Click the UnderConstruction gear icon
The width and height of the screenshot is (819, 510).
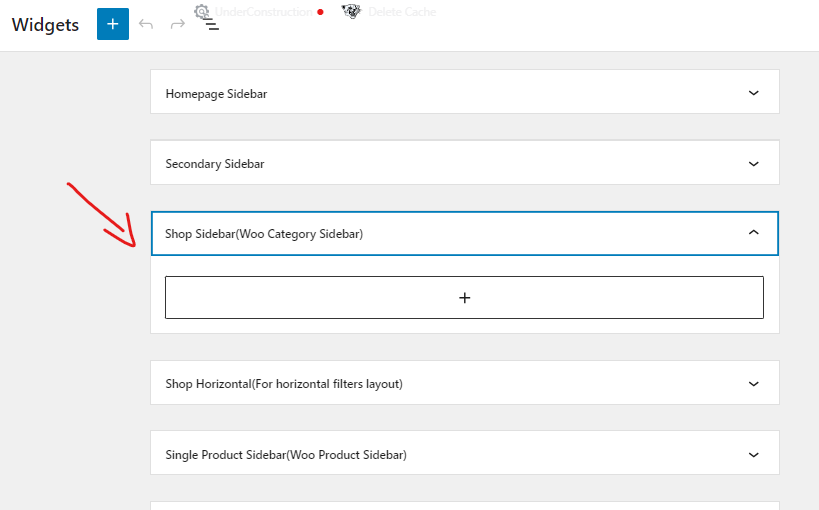click(202, 11)
